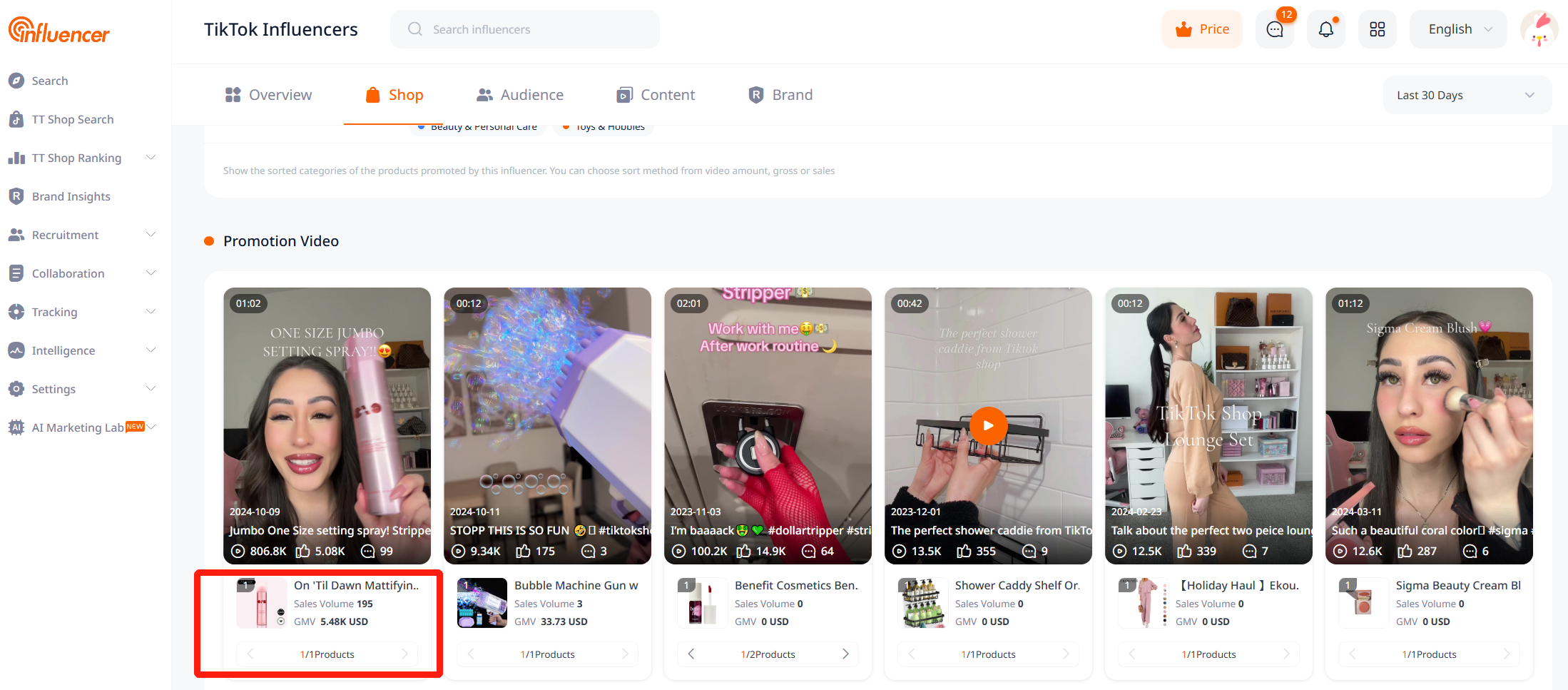Switch to the Content tab
The width and height of the screenshot is (1568, 690).
point(656,95)
